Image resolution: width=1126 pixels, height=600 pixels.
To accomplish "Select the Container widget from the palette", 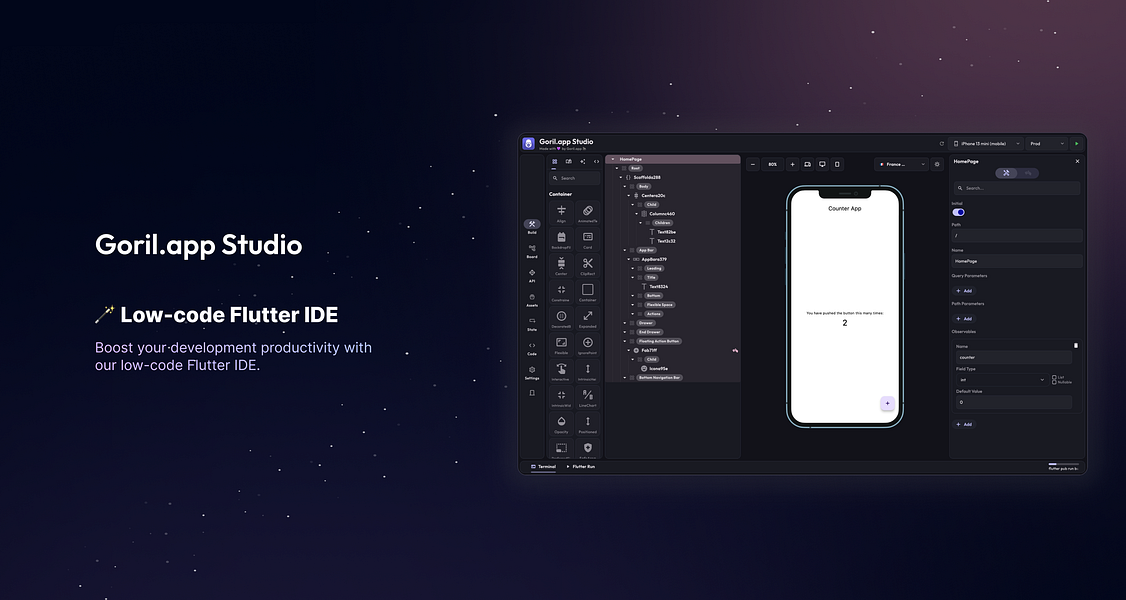I will coord(587,290).
